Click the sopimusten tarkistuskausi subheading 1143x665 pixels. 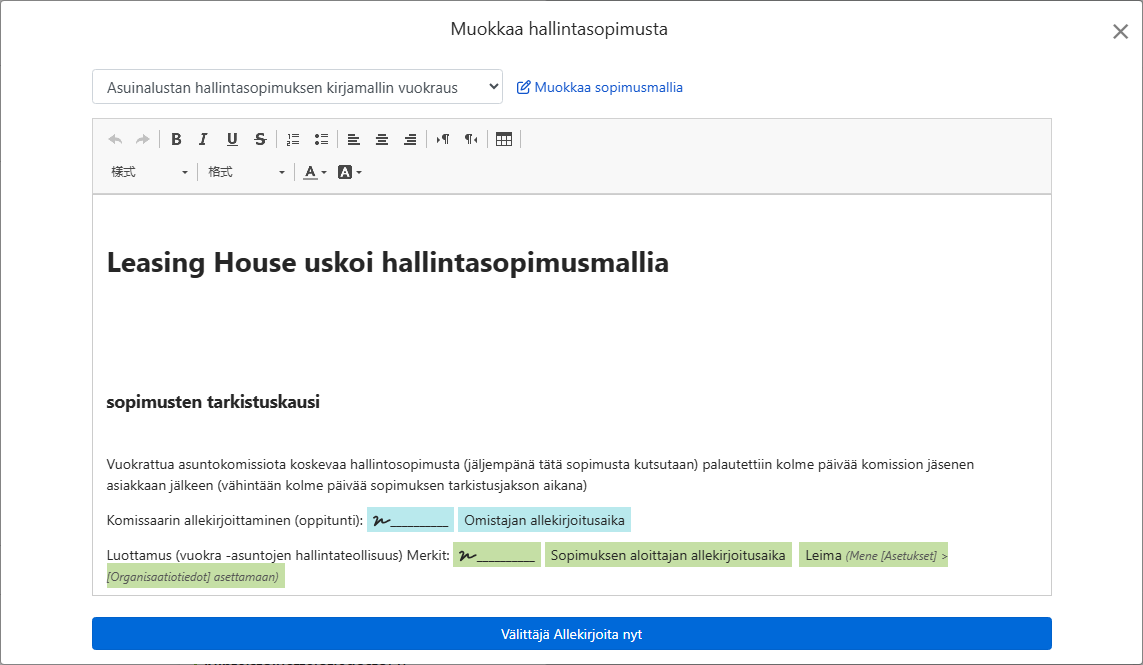(213, 402)
